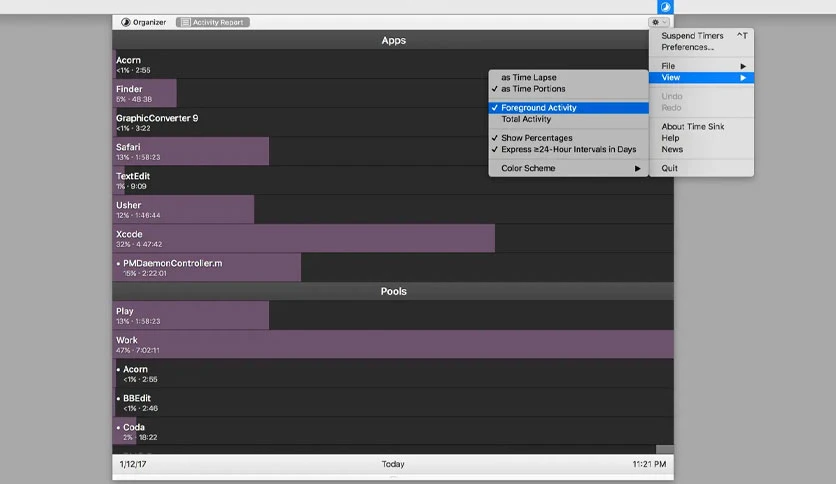Toggle Express ≥24-Hour Intervals in Days
This screenshot has width=836, height=484.
tap(568, 149)
